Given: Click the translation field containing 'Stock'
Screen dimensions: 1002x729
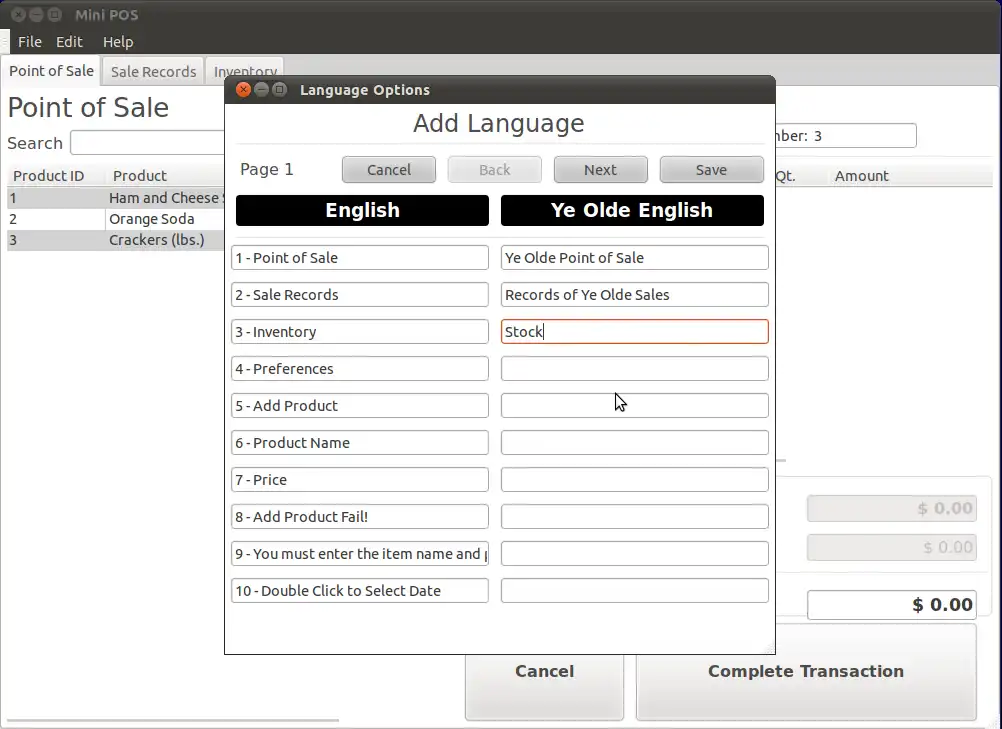Looking at the screenshot, I should [635, 332].
